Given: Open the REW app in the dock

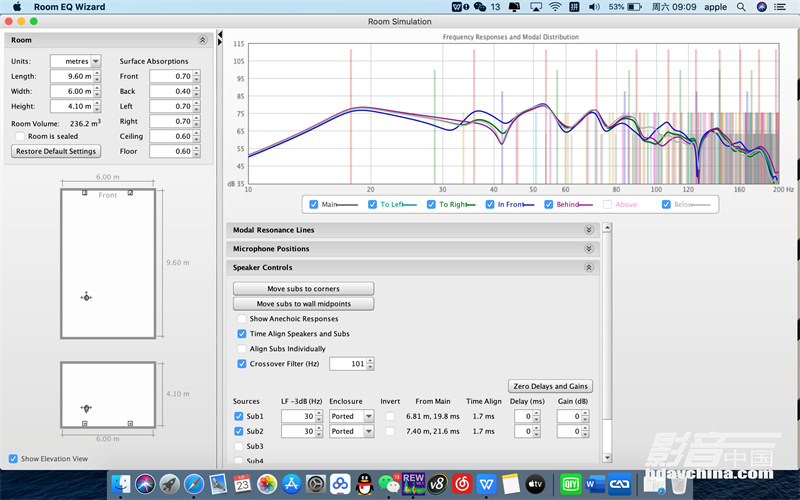Looking at the screenshot, I should (413, 484).
